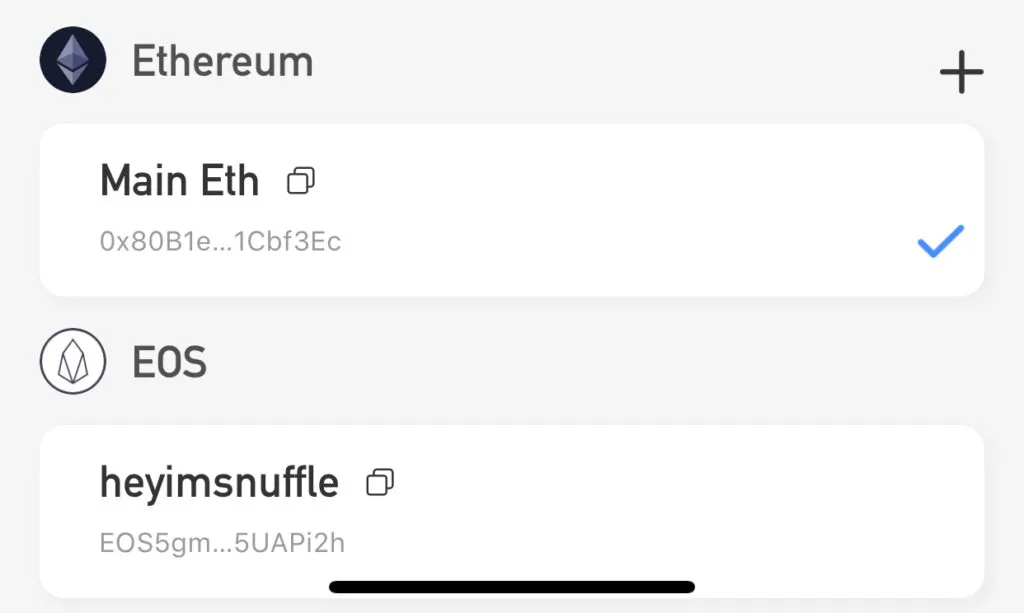The width and height of the screenshot is (1024, 613).
Task: Click the heyimsnuffle account name
Action: pos(219,483)
